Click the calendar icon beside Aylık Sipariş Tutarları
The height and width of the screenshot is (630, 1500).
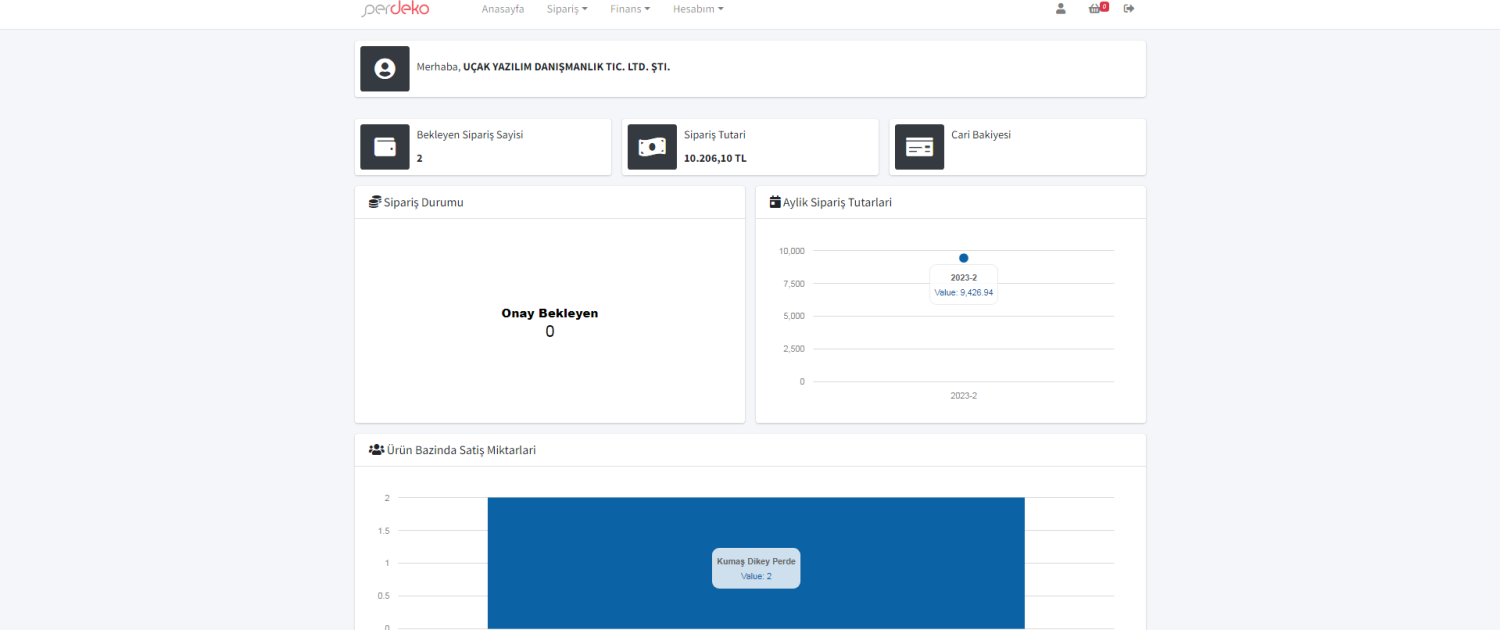pos(775,202)
